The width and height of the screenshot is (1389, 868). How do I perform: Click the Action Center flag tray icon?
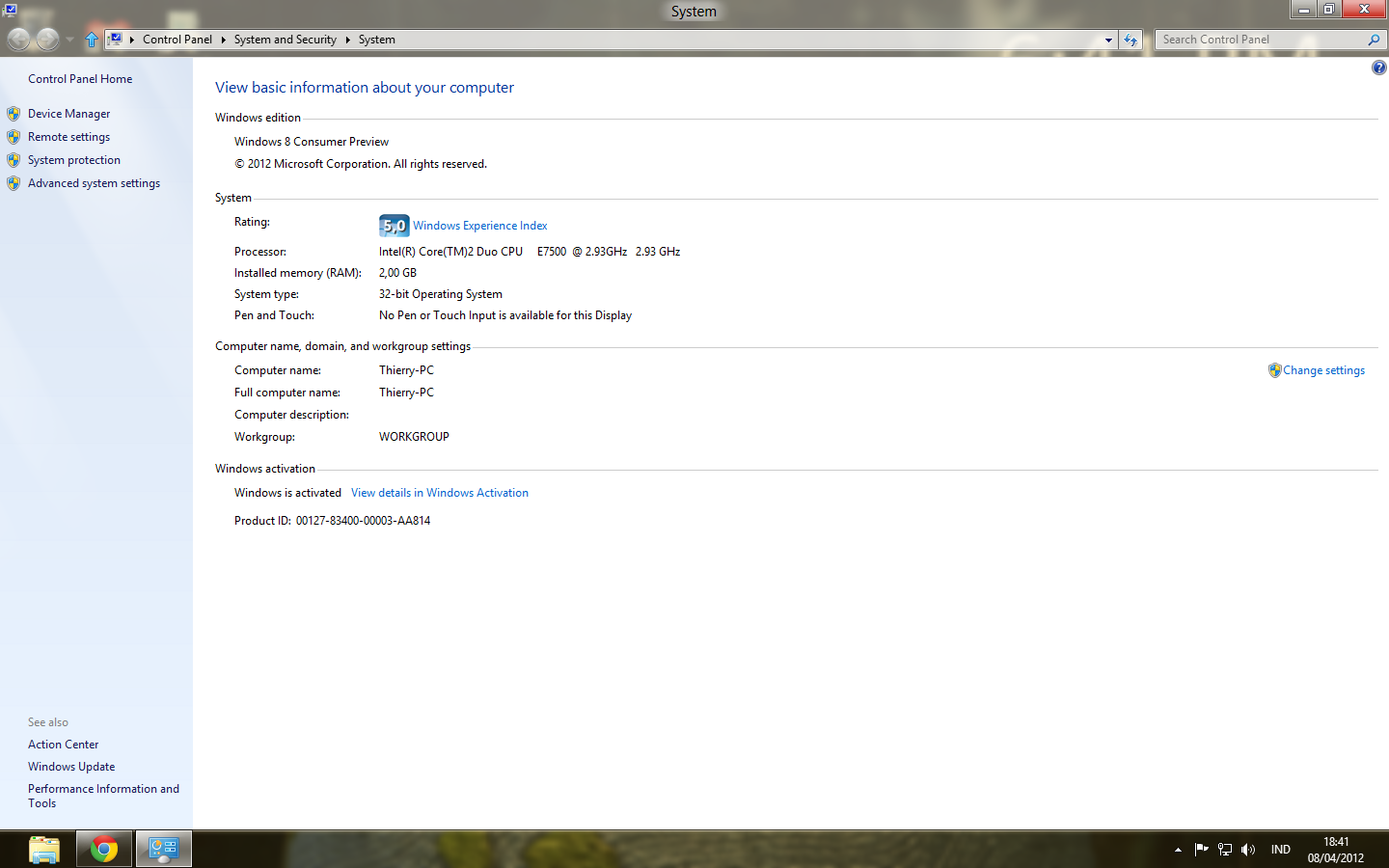[1201, 850]
